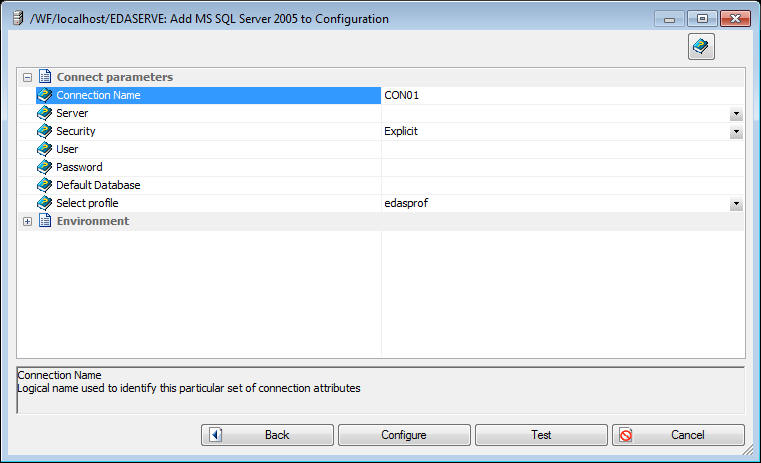Maximize the configuration window
The image size is (761, 463).
(702, 18)
